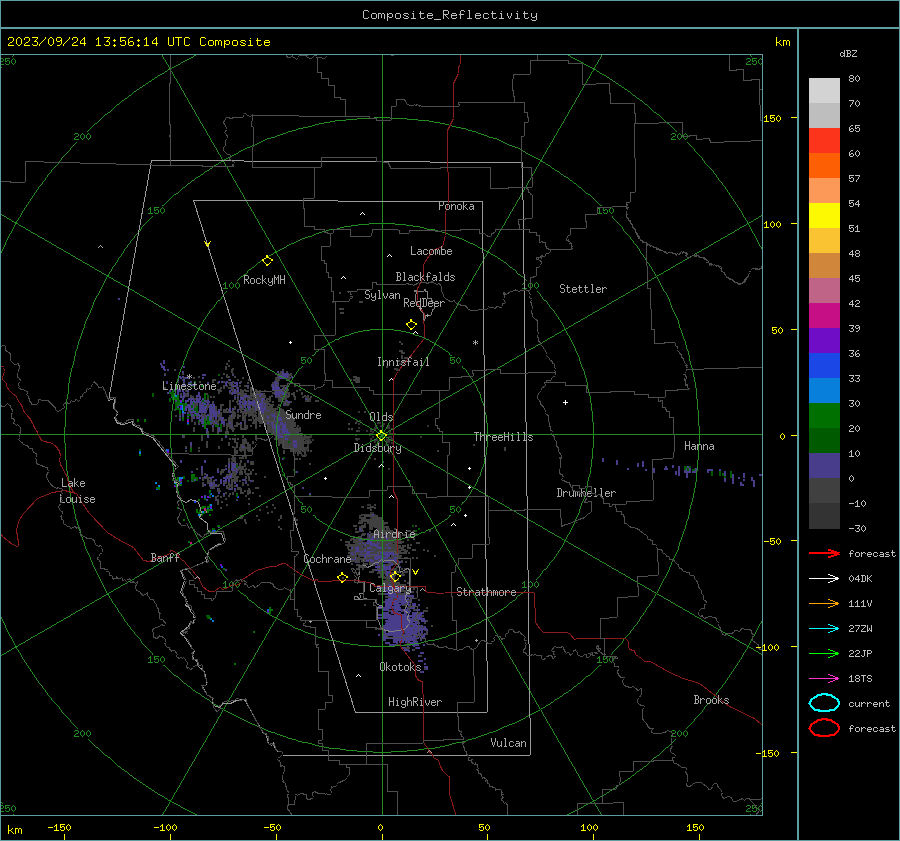Click the magenta 18TS arrow in legend
This screenshot has height=841, width=900.
(x=824, y=679)
